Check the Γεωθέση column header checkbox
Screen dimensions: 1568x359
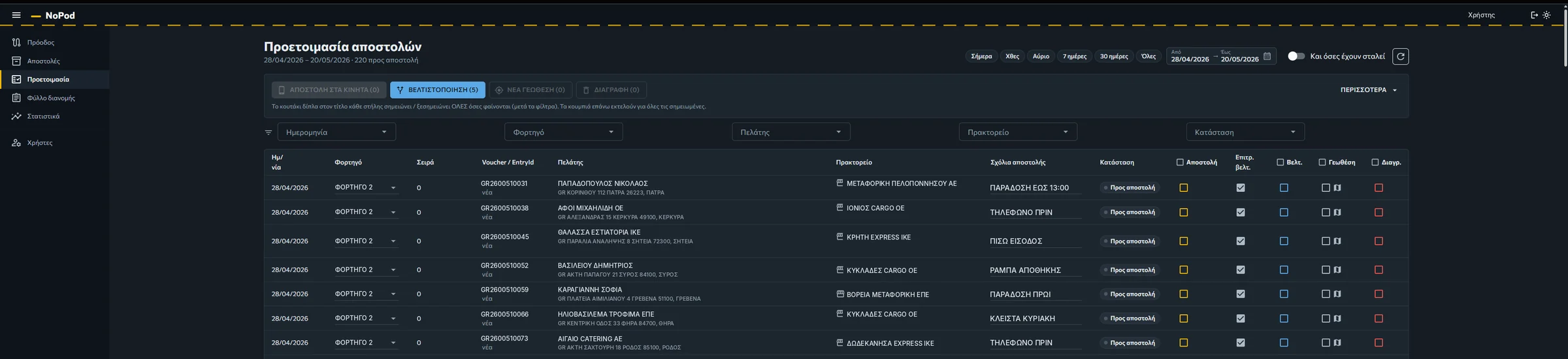1322,162
